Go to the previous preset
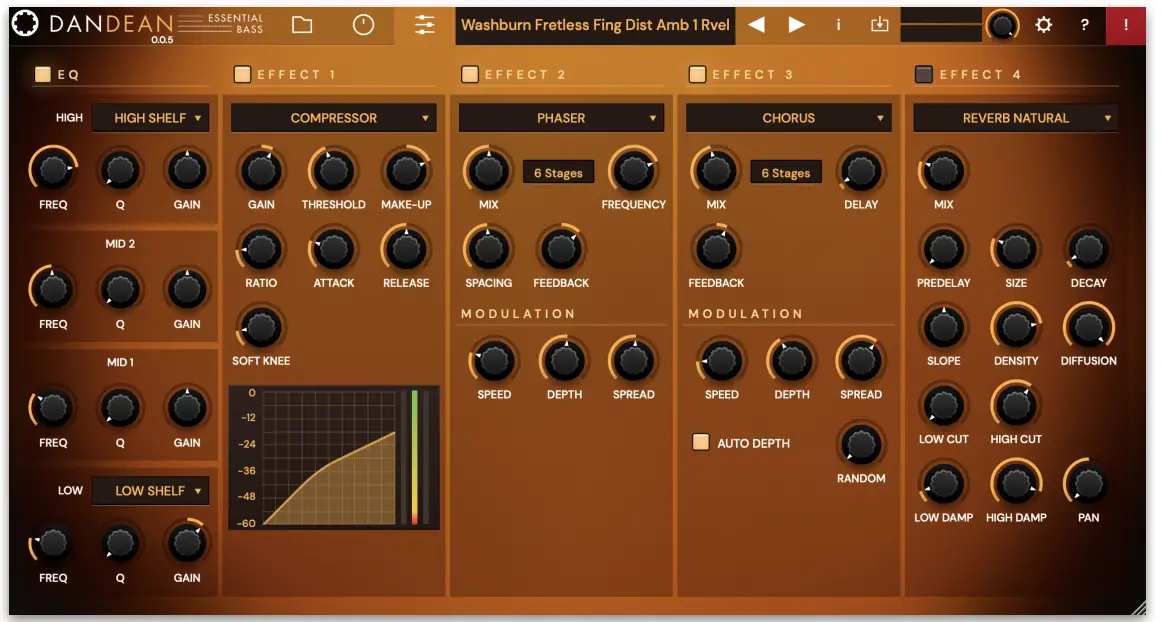This screenshot has width=1162, height=622. pos(757,25)
